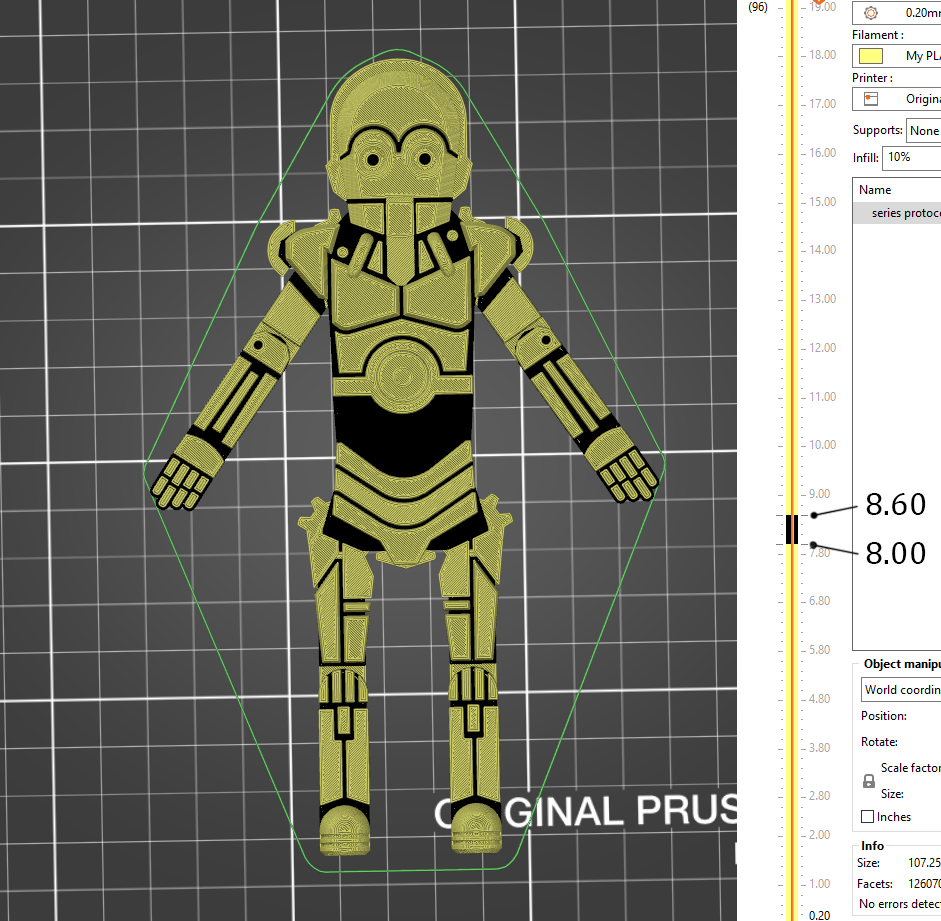Click the Name column header
Screen dimensions: 941x921
click(x=874, y=190)
